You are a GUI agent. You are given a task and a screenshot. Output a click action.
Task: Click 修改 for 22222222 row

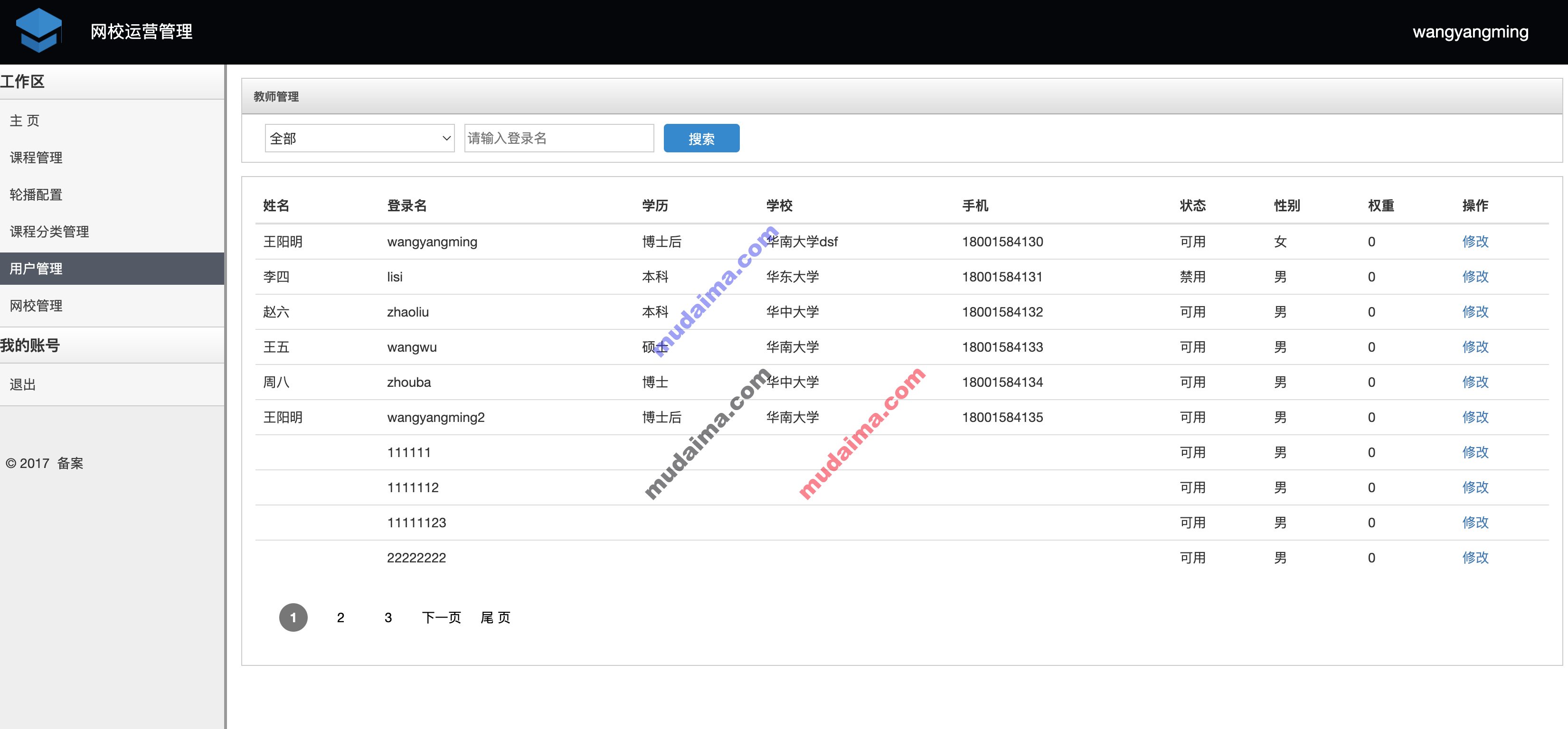(x=1475, y=558)
